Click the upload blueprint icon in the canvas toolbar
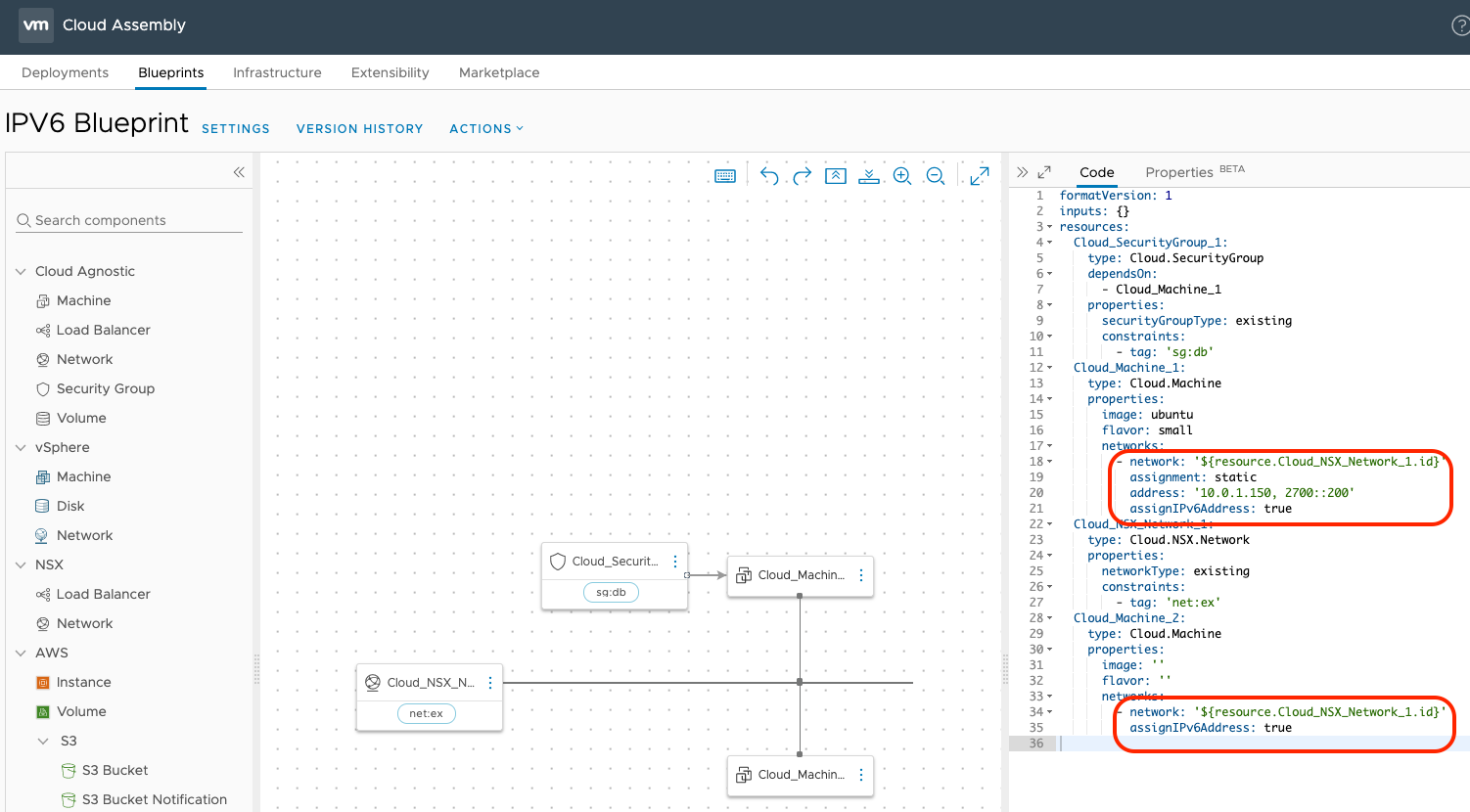Viewport: 1470px width, 812px height. pyautogui.click(x=836, y=176)
